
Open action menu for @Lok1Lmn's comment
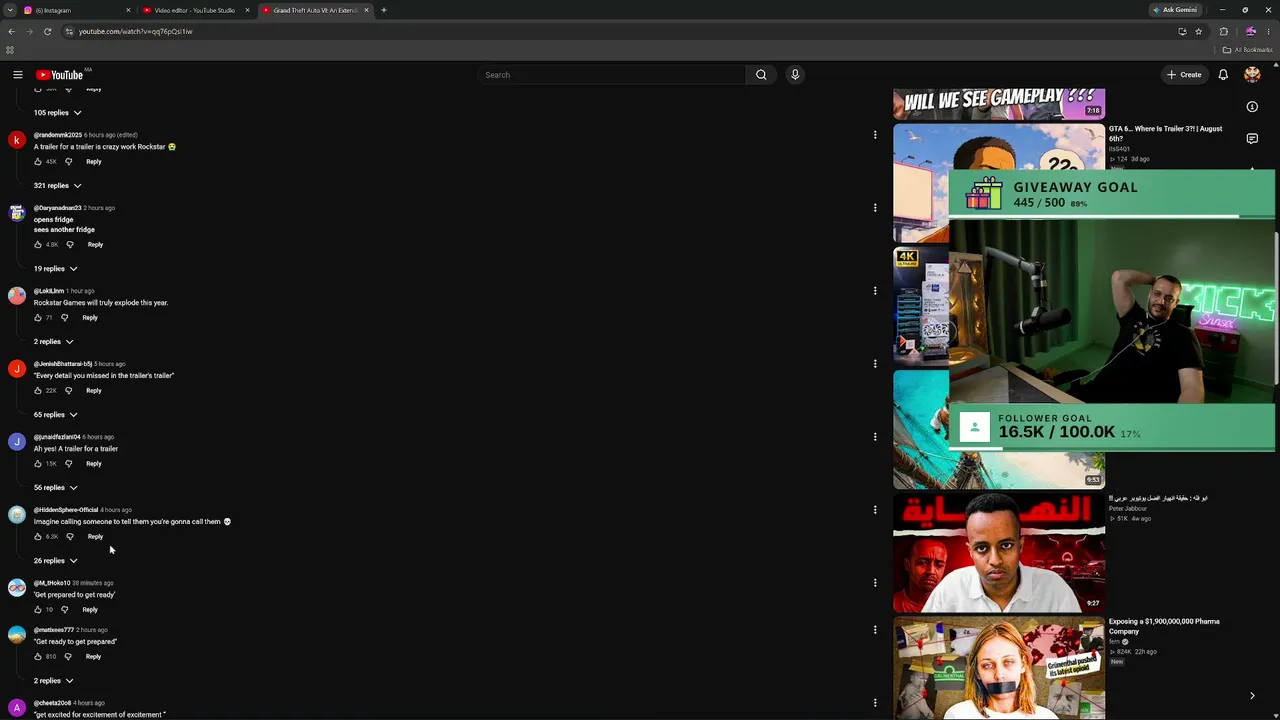tap(875, 291)
